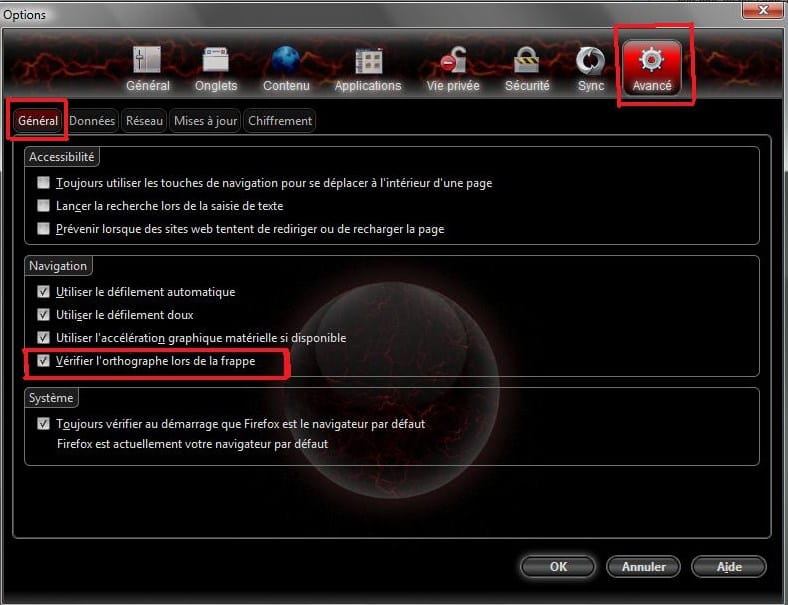Image resolution: width=788 pixels, height=605 pixels.
Task: Open help with the Aide button
Action: (729, 567)
